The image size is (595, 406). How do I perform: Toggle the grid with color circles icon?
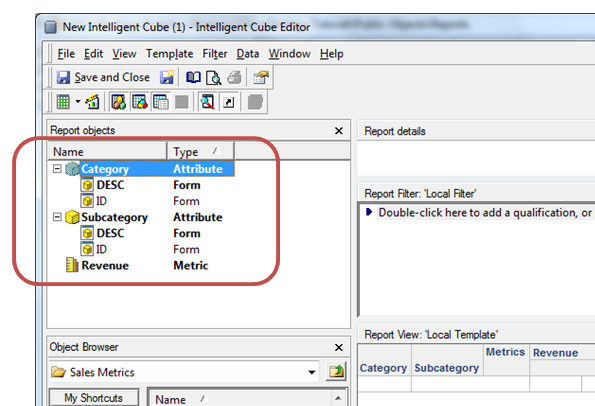point(140,102)
